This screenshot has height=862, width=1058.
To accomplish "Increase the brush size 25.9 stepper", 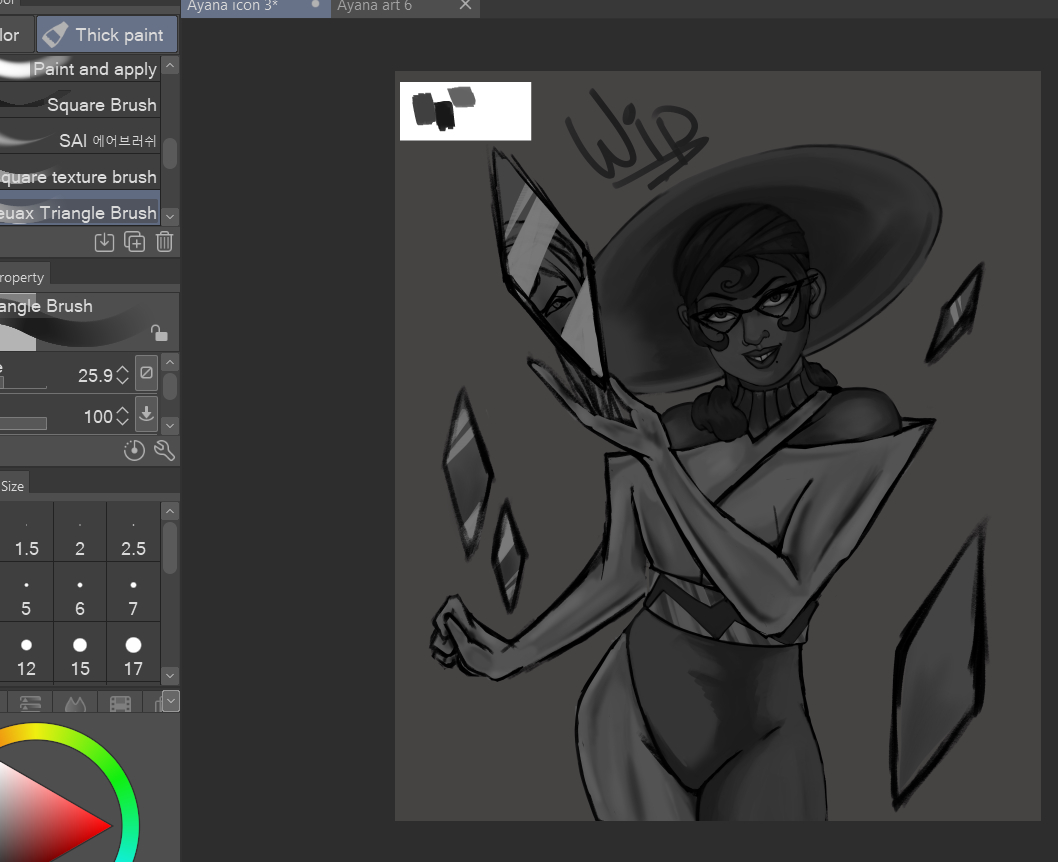I will 122,369.
